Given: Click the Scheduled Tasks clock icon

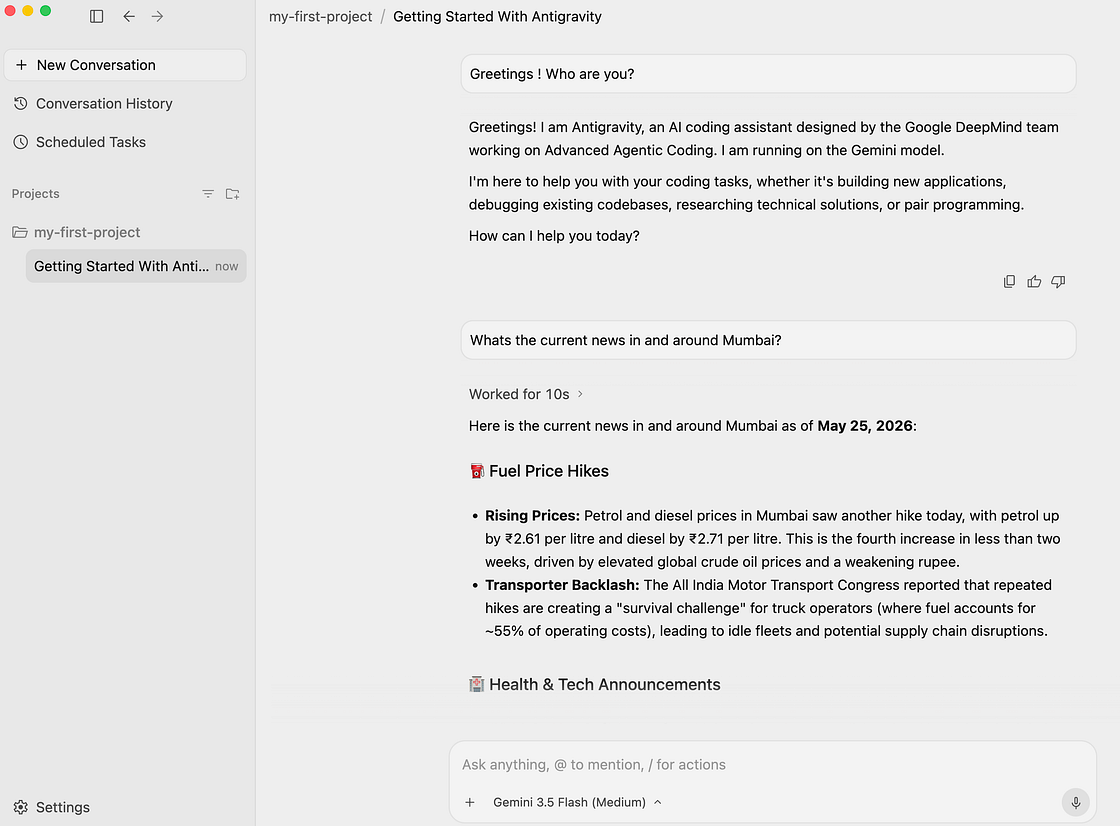Looking at the screenshot, I should tap(21, 142).
